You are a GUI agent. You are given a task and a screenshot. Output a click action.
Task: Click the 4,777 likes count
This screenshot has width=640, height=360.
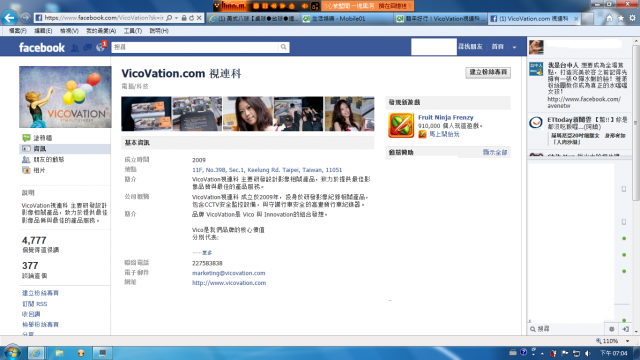34,240
